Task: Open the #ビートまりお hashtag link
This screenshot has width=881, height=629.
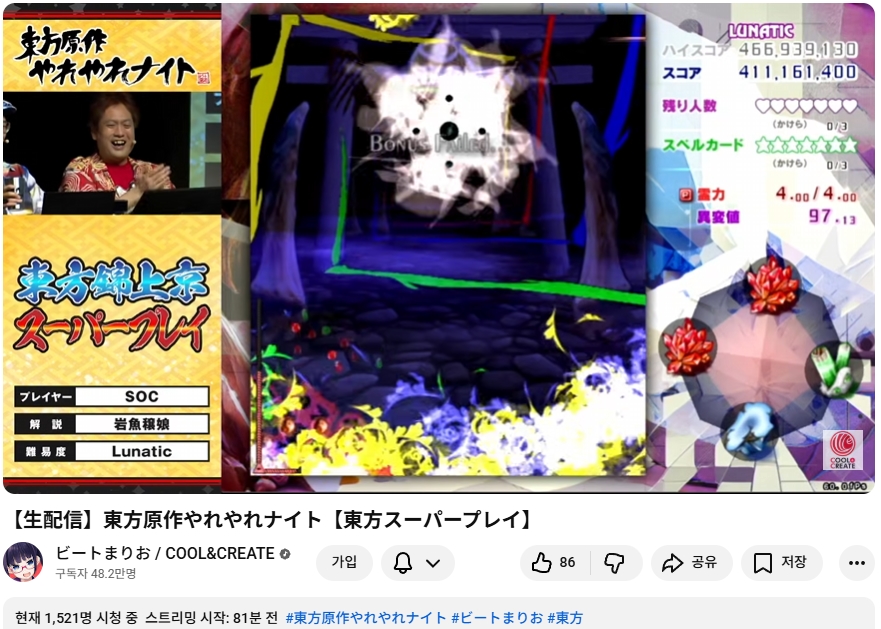Action: 497,618
